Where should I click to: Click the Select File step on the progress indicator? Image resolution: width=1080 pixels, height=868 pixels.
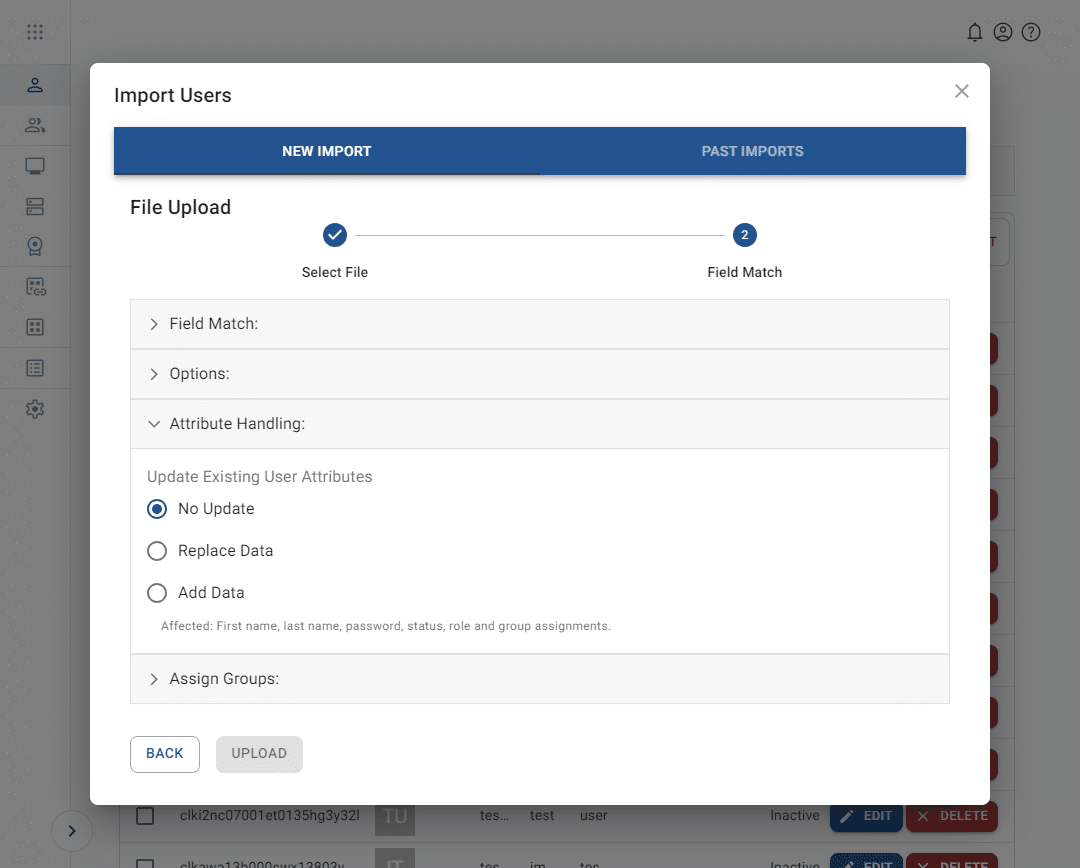pos(334,235)
